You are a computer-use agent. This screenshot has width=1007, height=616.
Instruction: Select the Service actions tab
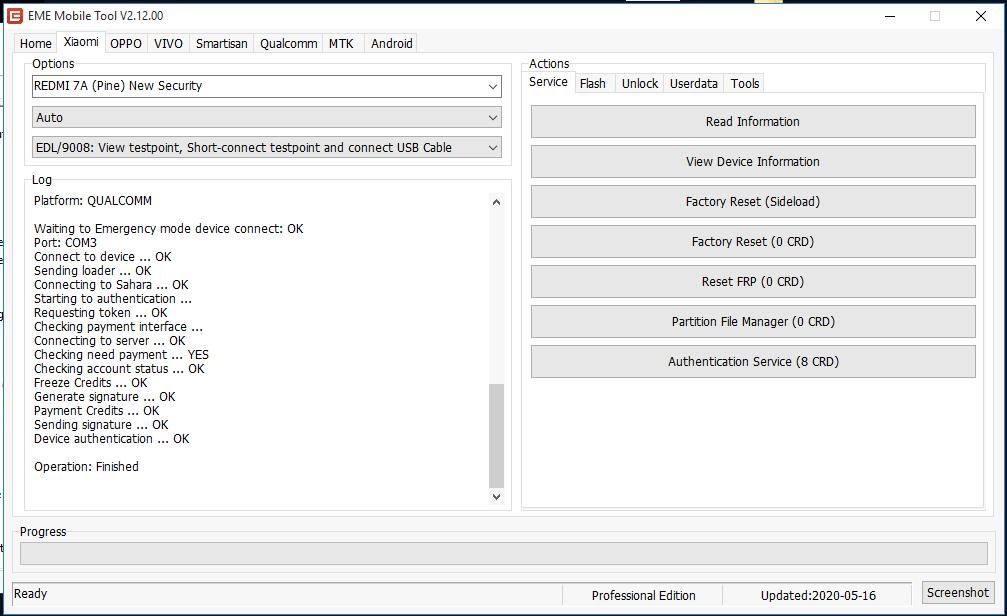tap(548, 82)
